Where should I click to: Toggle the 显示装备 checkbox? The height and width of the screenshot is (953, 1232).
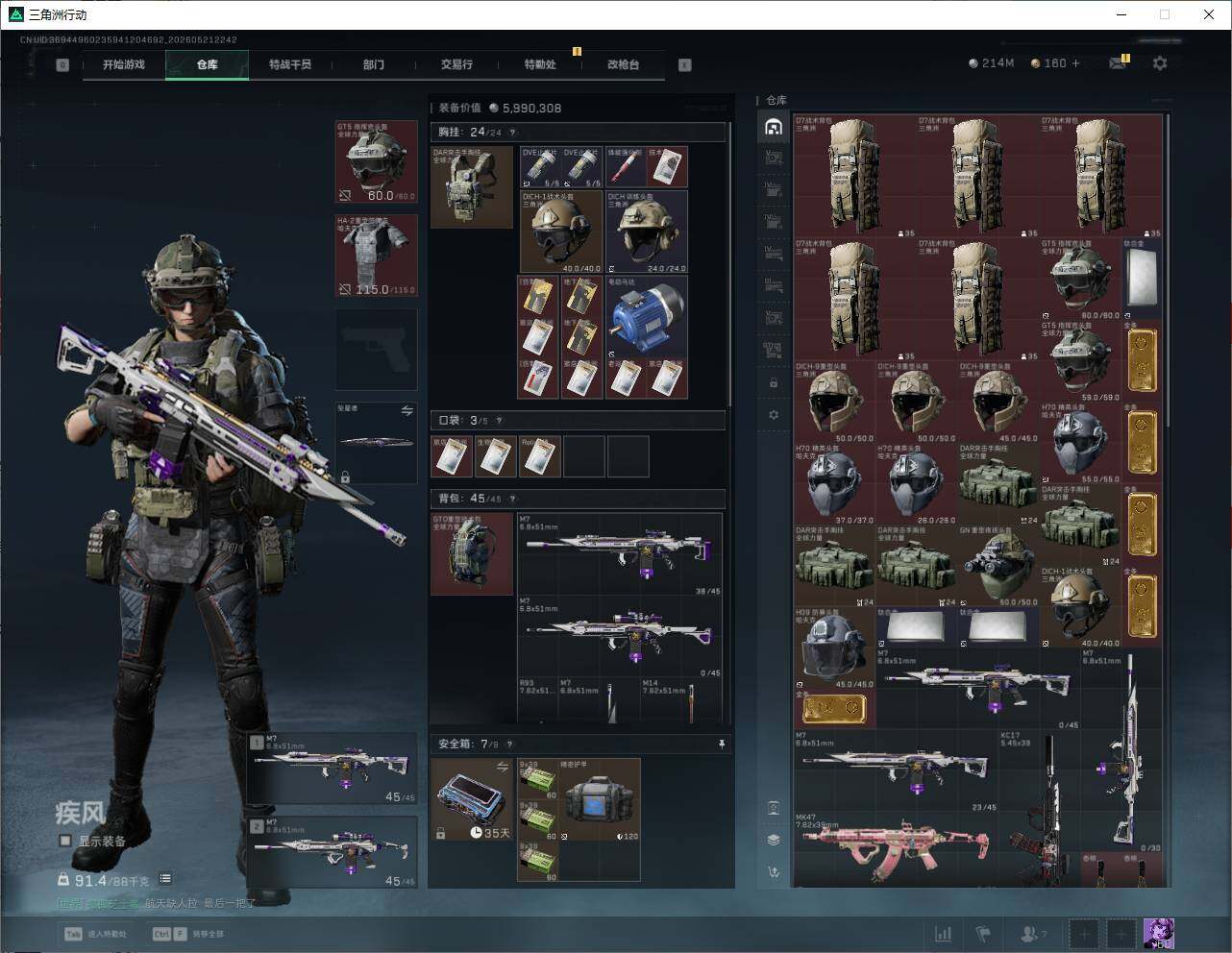coord(65,841)
